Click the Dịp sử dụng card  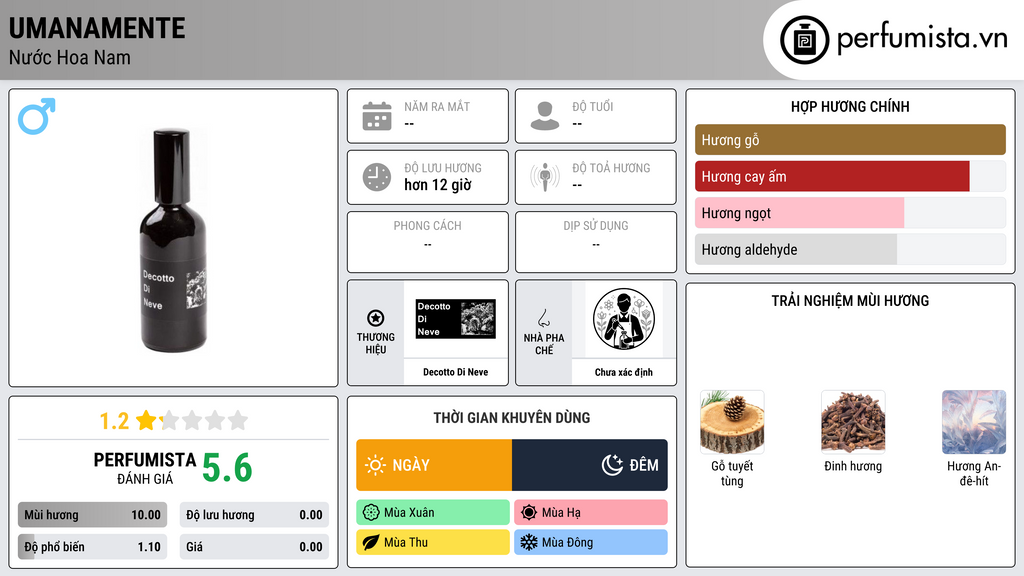click(596, 242)
